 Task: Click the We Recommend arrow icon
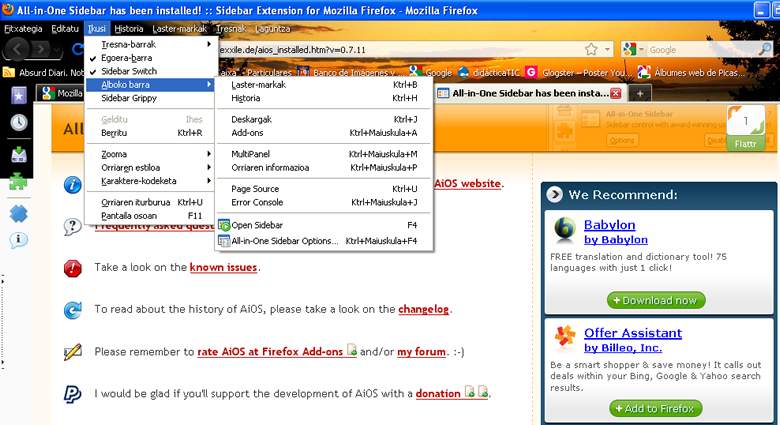[555, 195]
